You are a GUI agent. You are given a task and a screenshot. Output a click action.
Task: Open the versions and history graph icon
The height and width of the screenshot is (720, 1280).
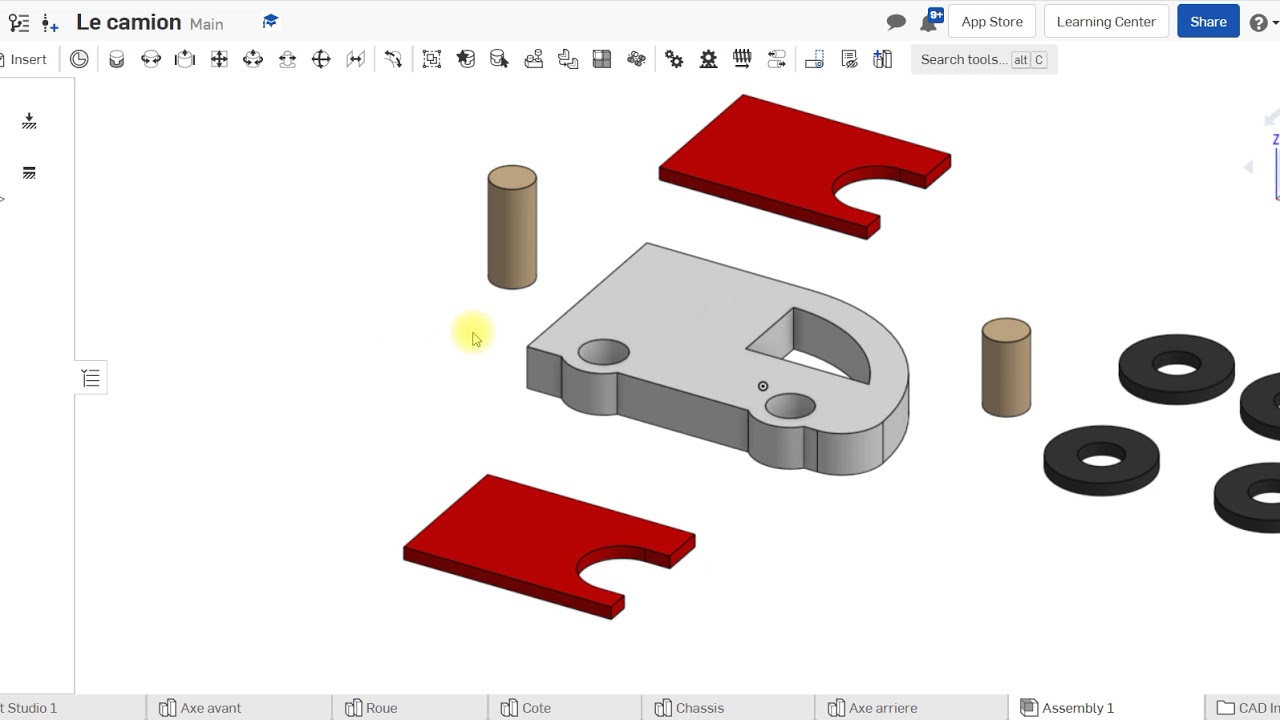[18, 23]
